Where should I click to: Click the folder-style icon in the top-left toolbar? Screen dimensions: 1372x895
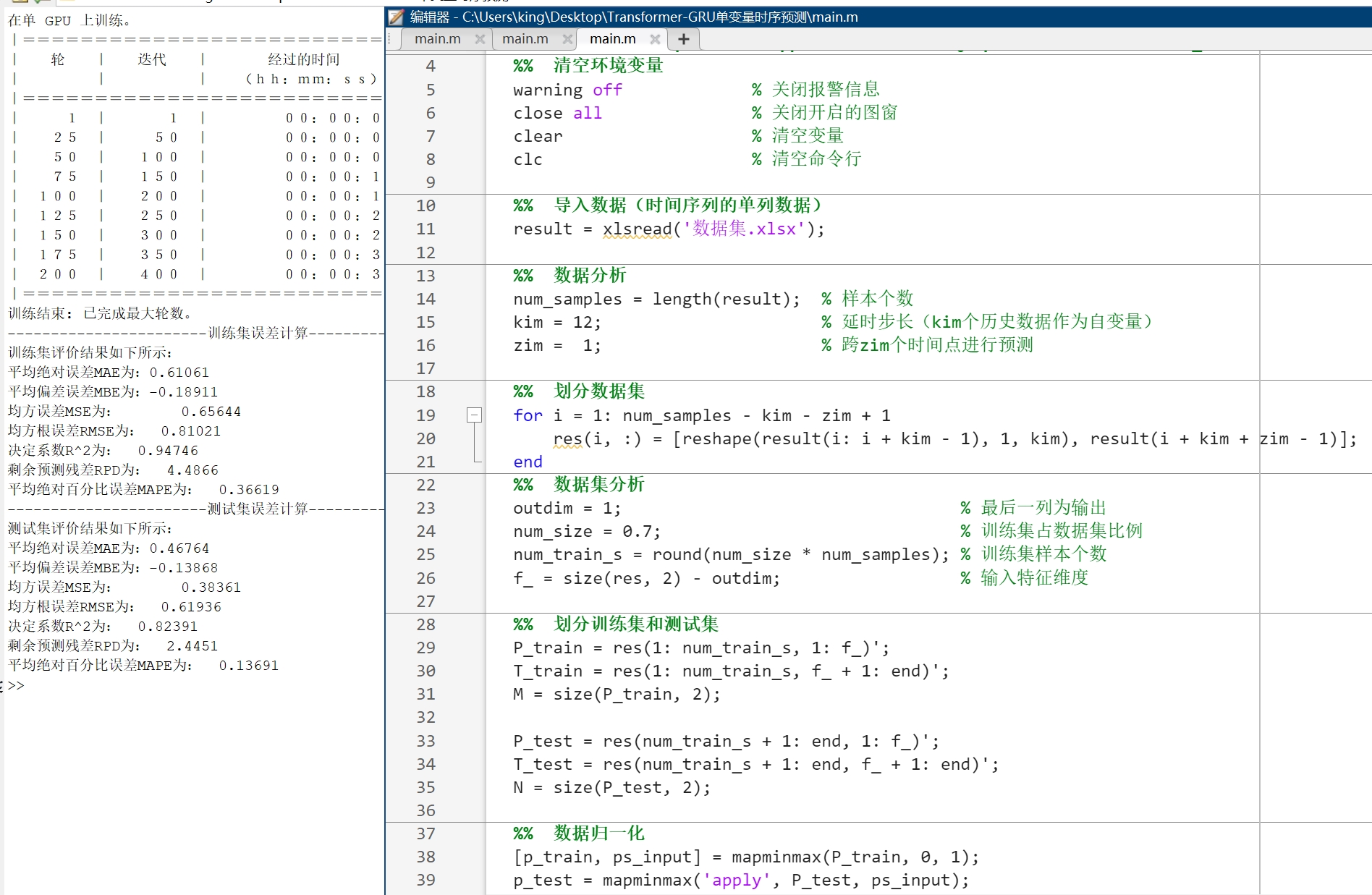[x=18, y=2]
